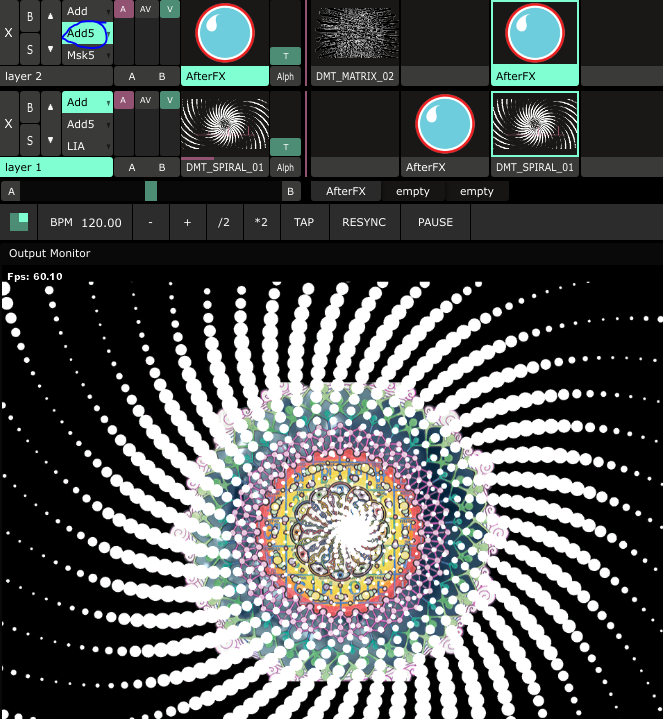Viewport: 663px width, 719px height.
Task: Switch to the AfterFX deck tab
Action: [346, 191]
